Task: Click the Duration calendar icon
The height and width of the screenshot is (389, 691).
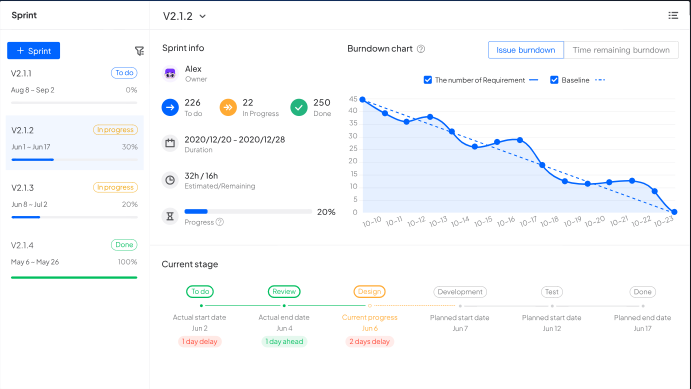Action: coord(170,143)
